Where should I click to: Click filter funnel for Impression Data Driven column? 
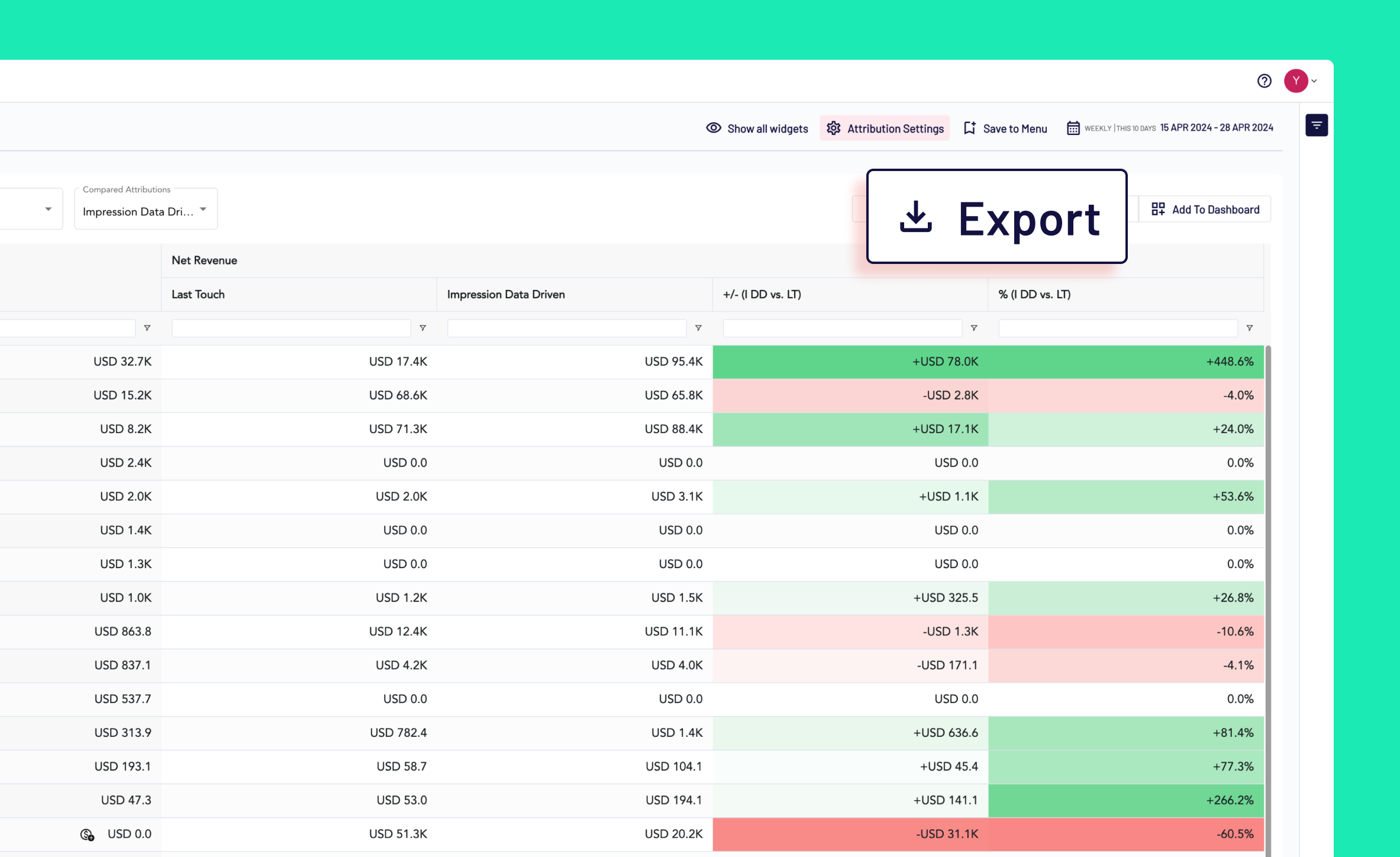[698, 328]
